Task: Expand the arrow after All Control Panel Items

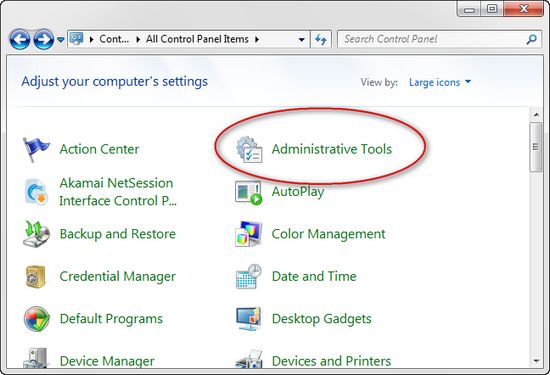Action: (257, 39)
